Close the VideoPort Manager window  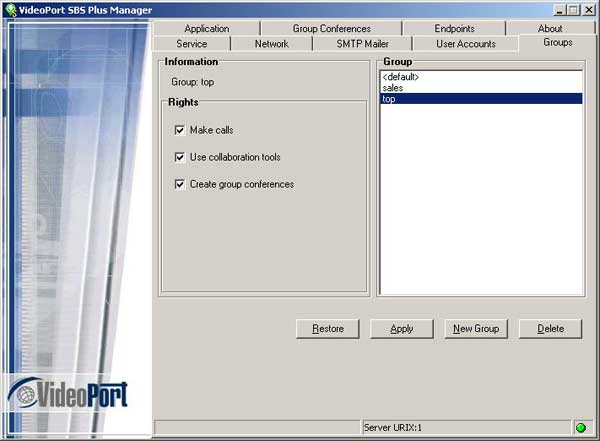[589, 10]
